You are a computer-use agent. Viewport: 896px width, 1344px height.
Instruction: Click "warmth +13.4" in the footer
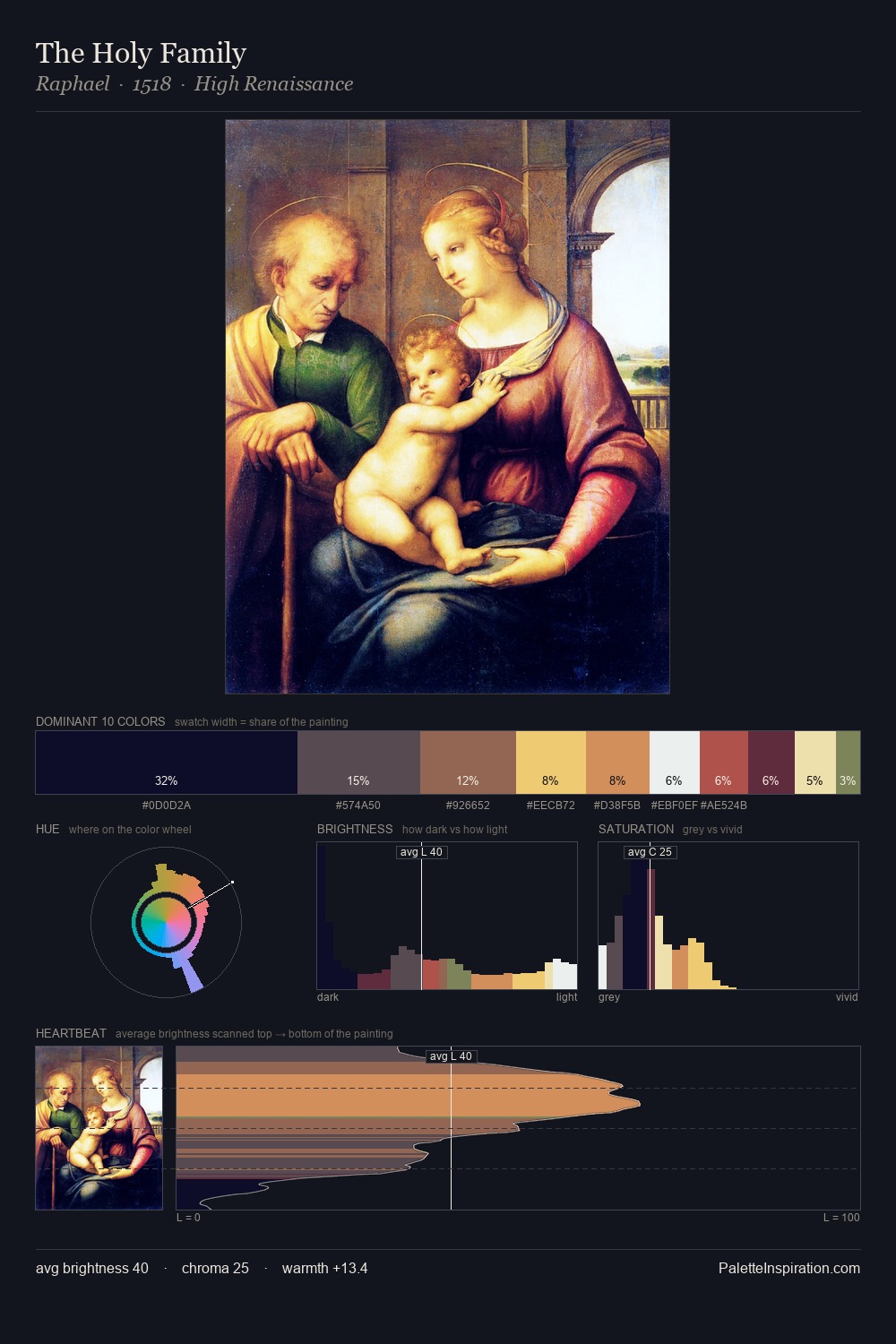coord(324,1268)
